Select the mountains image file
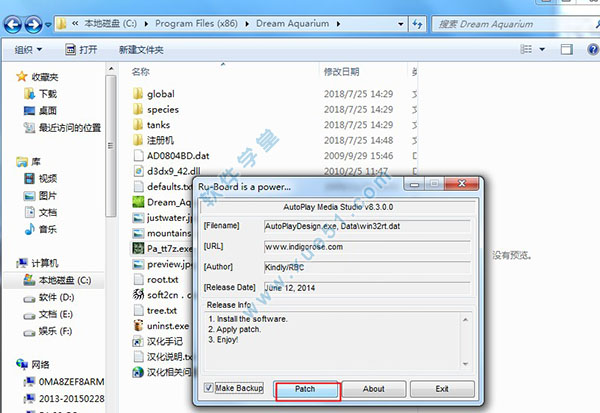Image resolution: width=600 pixels, height=413 pixels. pyautogui.click(x=162, y=233)
